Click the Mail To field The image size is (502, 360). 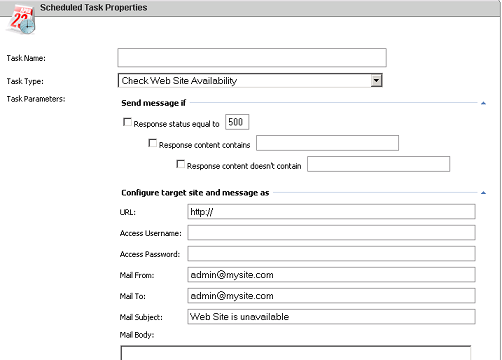[331, 296]
